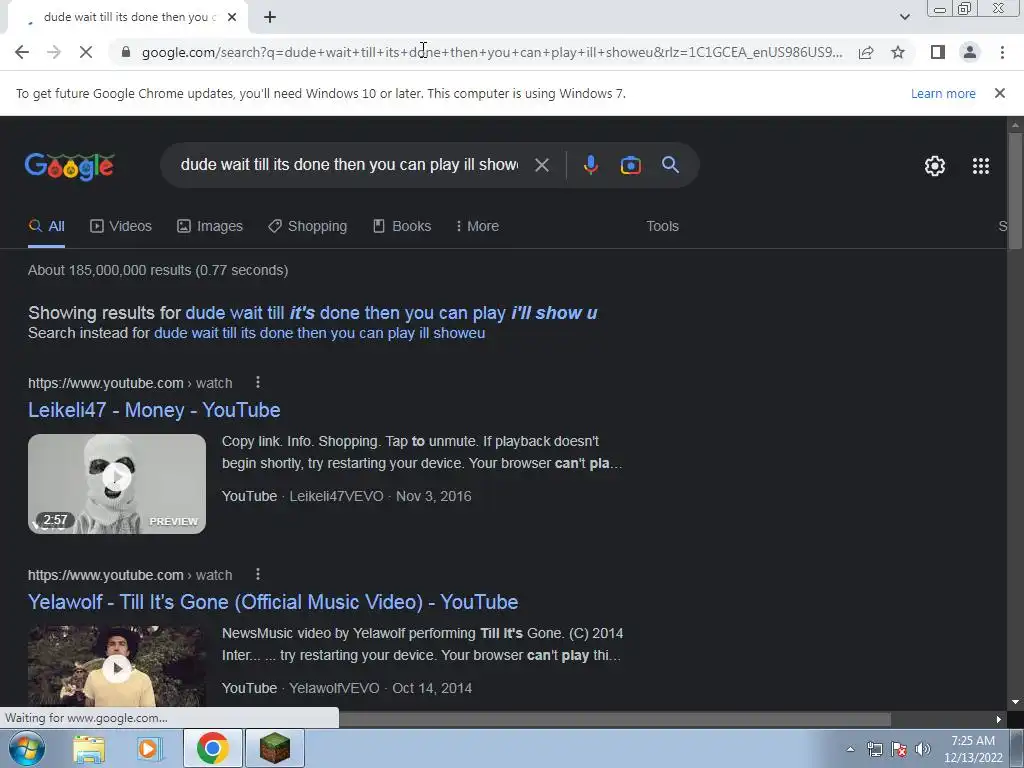The image size is (1024, 768).
Task: Open Windows Explorer from the taskbar
Action: pos(89,749)
